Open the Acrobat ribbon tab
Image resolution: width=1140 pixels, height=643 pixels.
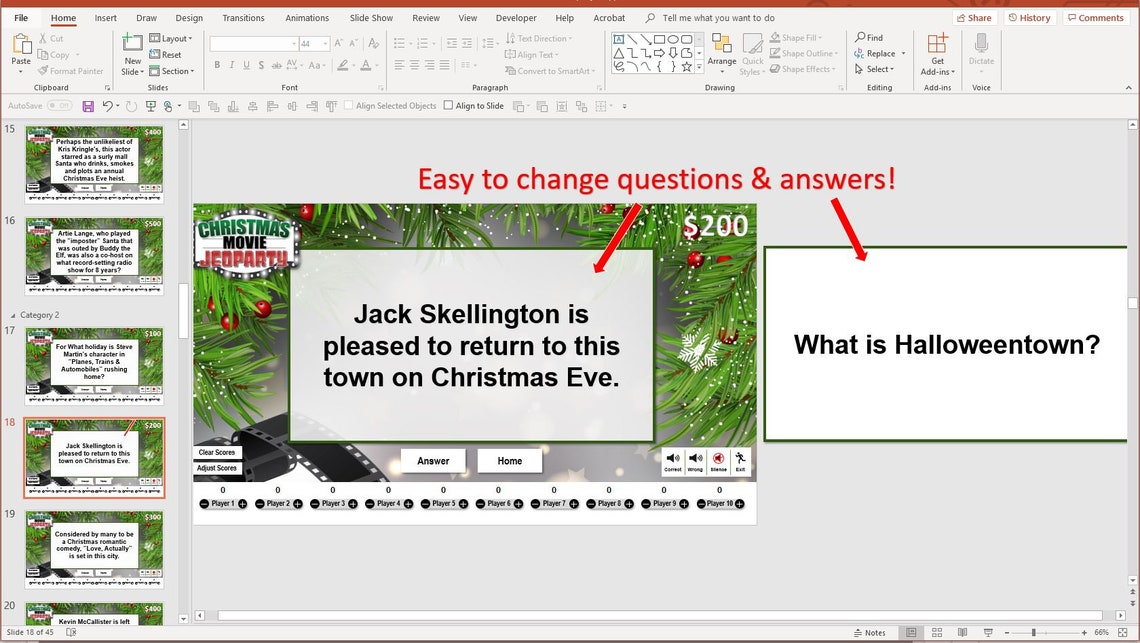[x=609, y=17]
